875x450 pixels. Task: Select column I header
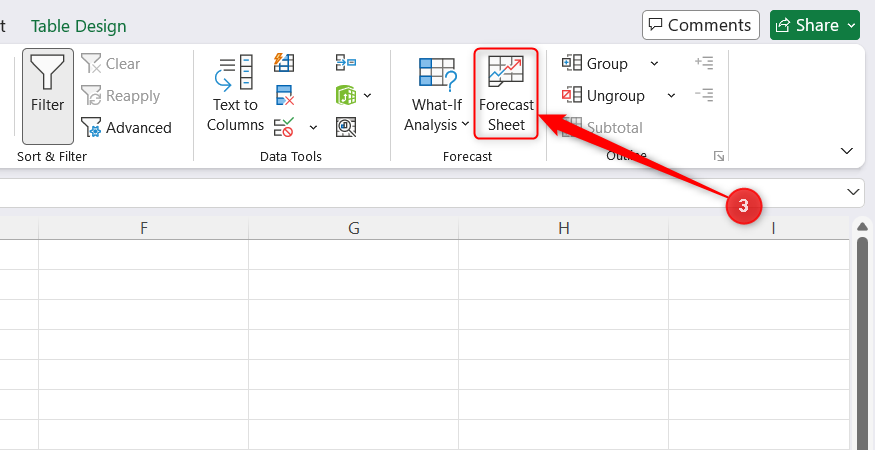(759, 228)
